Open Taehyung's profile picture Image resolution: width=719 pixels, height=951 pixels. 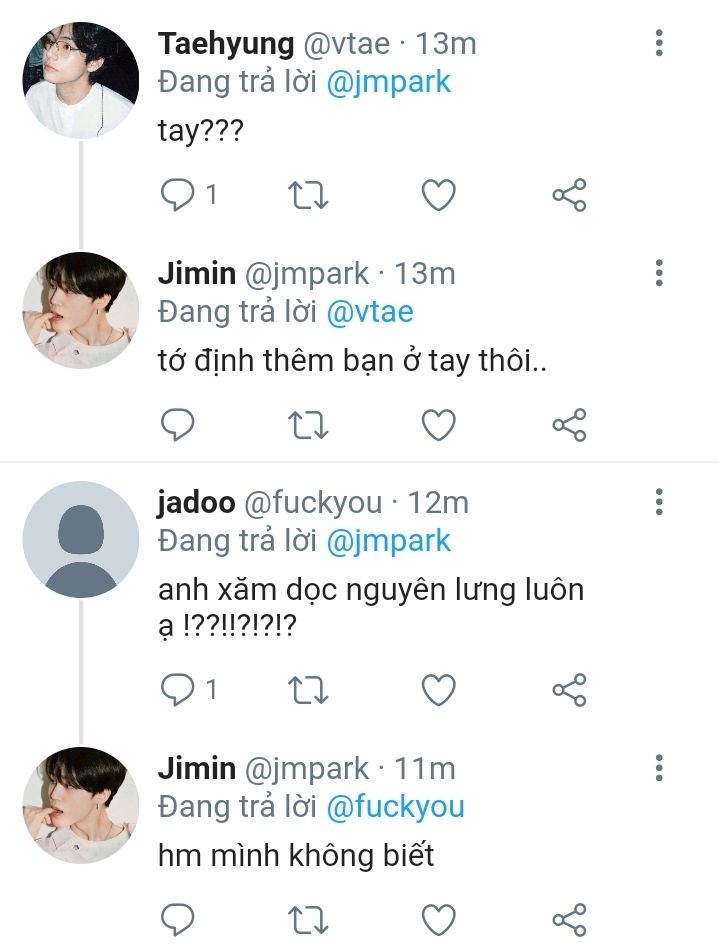click(x=80, y=79)
